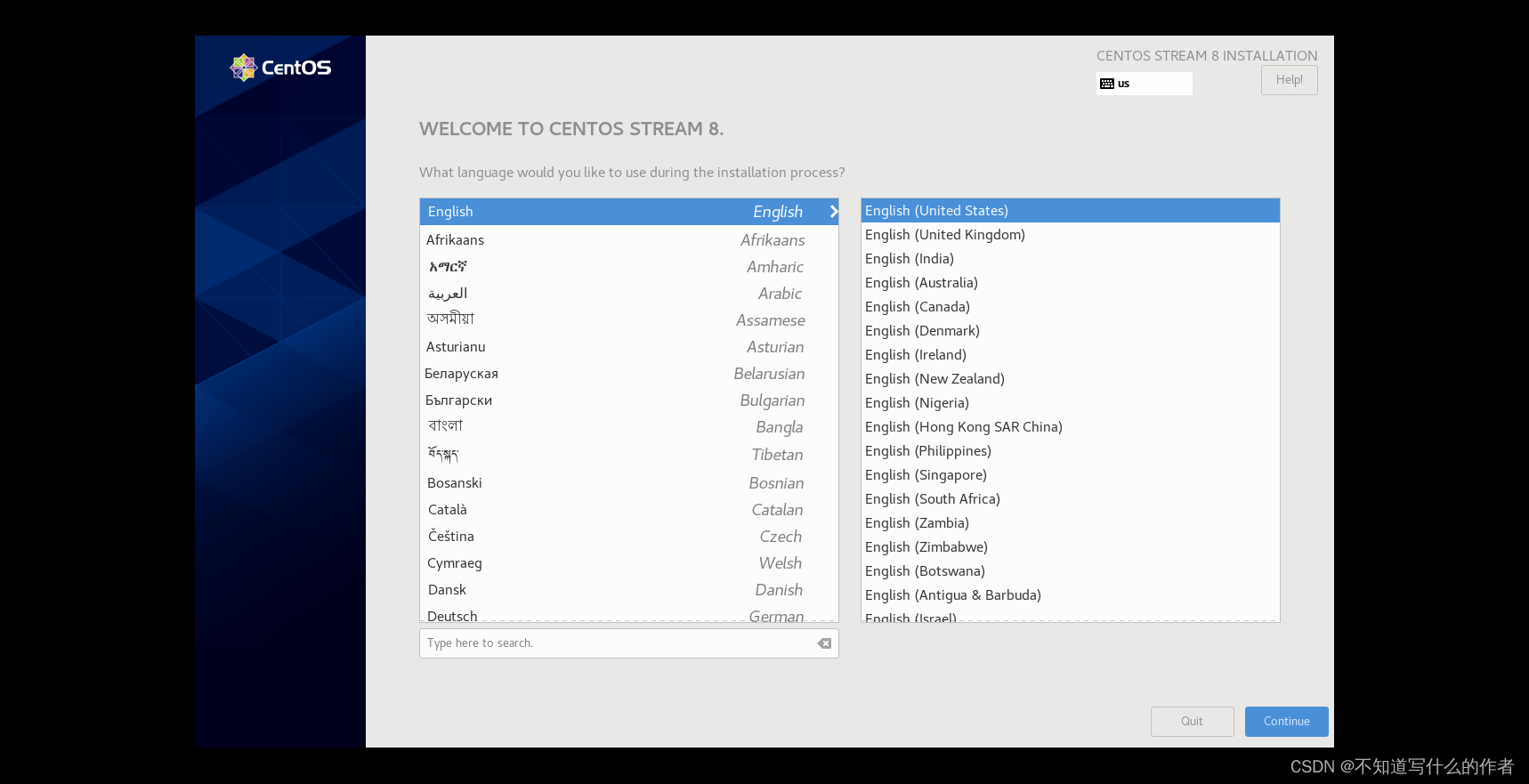Select Čeština in the language list

click(629, 537)
